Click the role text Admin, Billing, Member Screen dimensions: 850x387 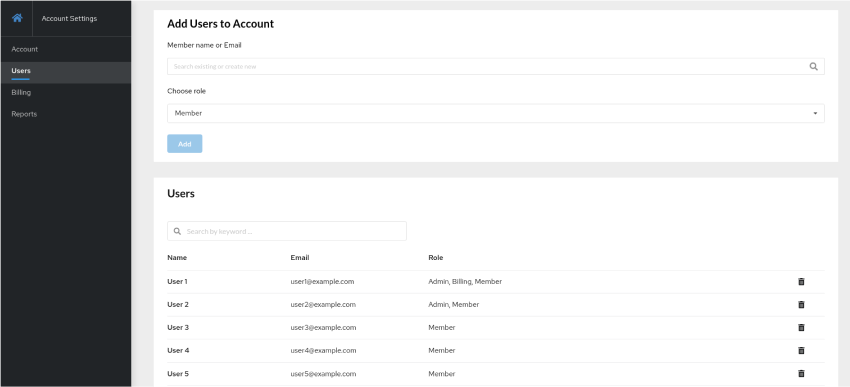point(465,282)
